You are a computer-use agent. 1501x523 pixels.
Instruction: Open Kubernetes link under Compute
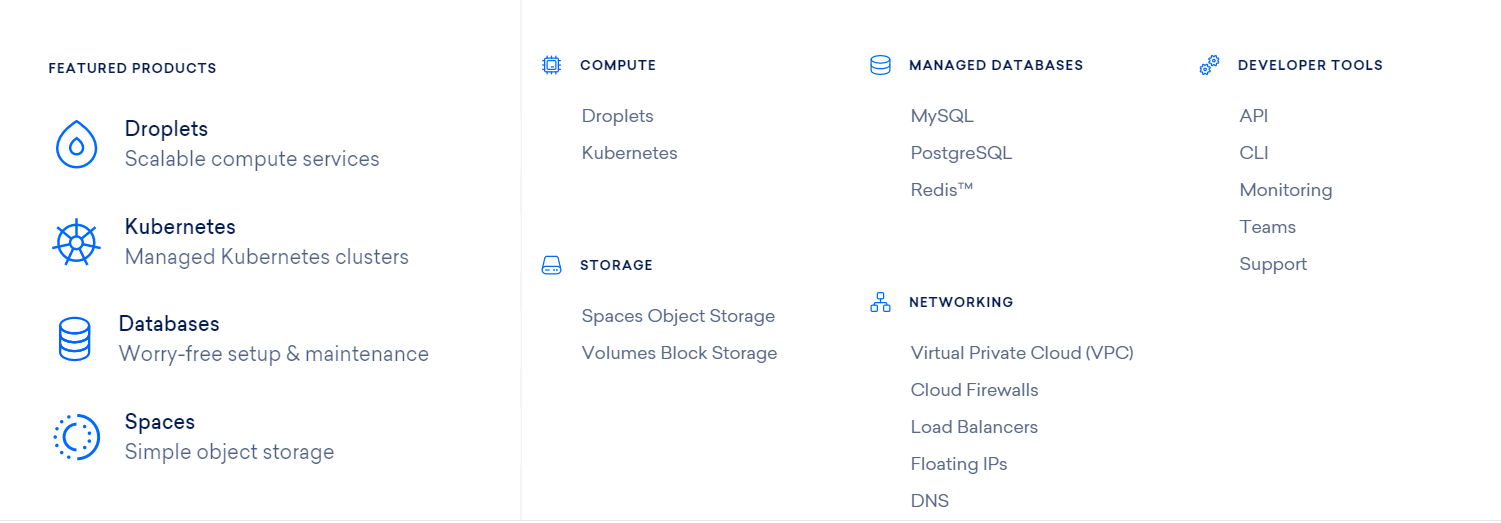(629, 153)
